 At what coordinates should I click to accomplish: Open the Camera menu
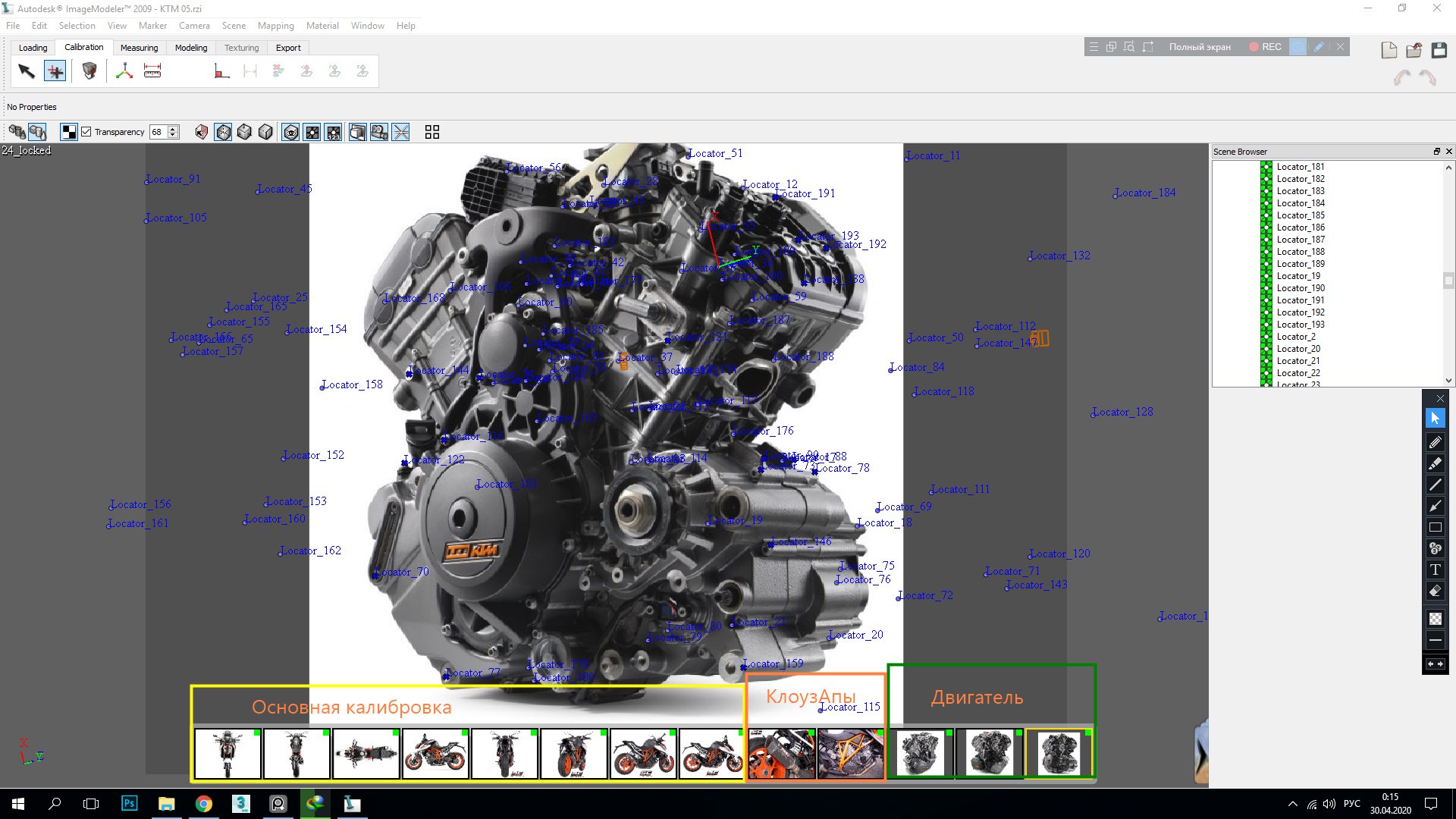194,26
